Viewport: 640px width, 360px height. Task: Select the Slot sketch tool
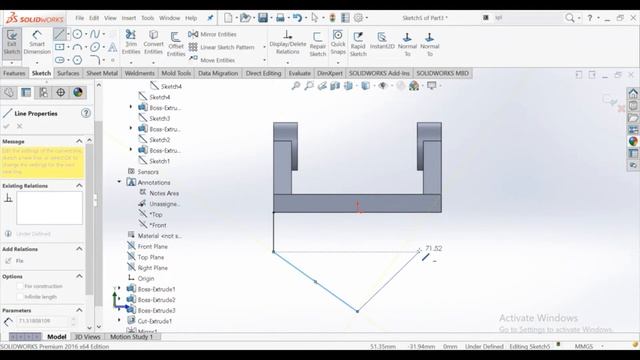pos(60,60)
